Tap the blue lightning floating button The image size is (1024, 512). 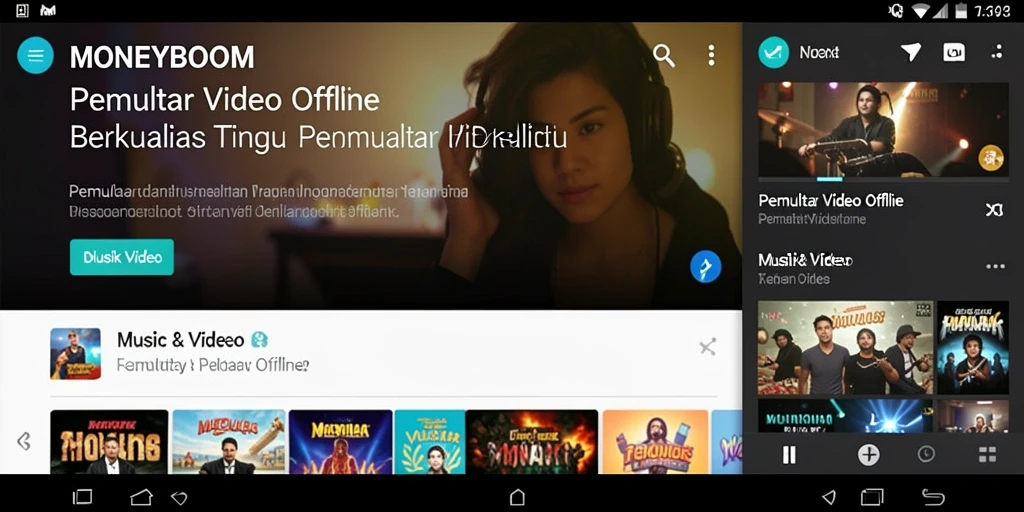click(x=705, y=266)
